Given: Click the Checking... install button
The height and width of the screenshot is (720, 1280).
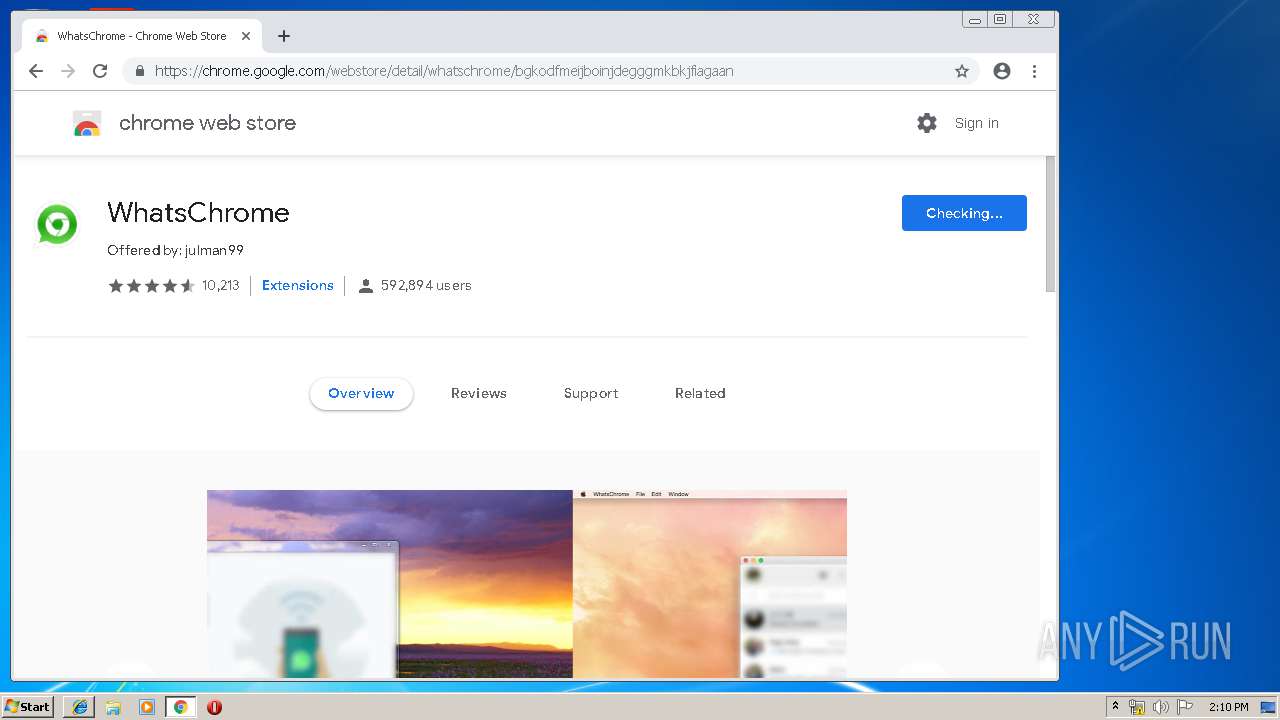Looking at the screenshot, I should coord(964,213).
